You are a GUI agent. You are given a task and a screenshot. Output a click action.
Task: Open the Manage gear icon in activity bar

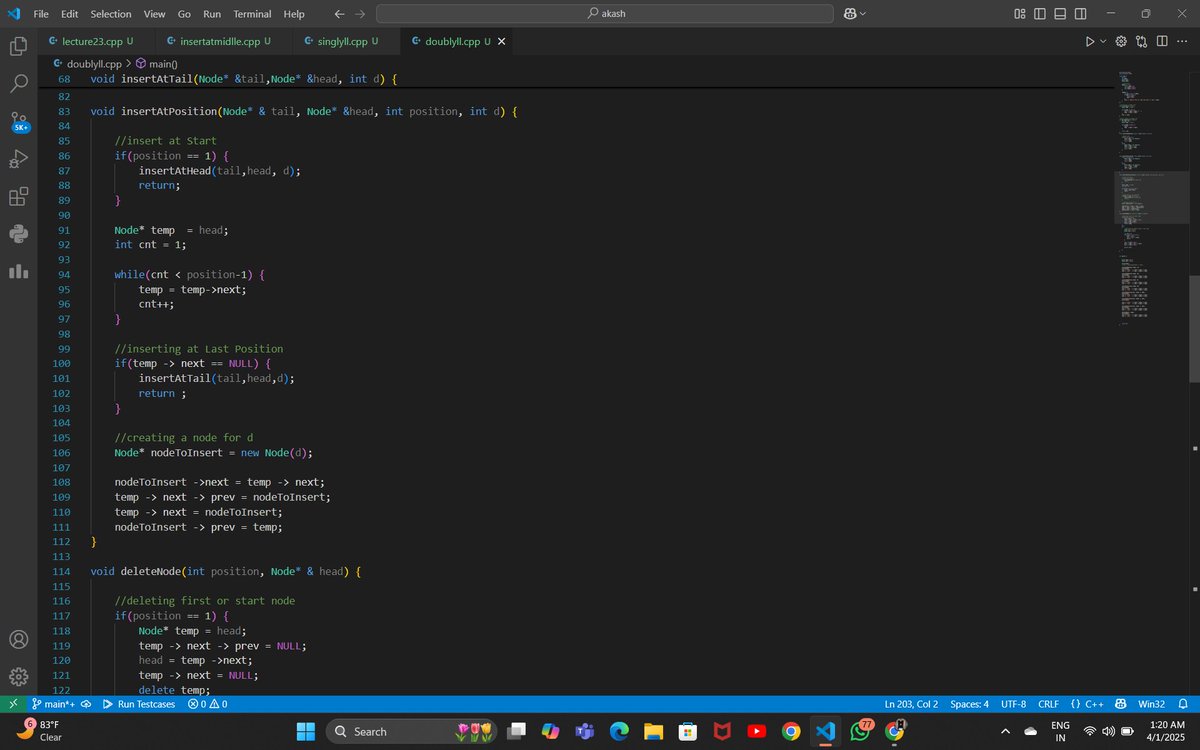[18, 676]
